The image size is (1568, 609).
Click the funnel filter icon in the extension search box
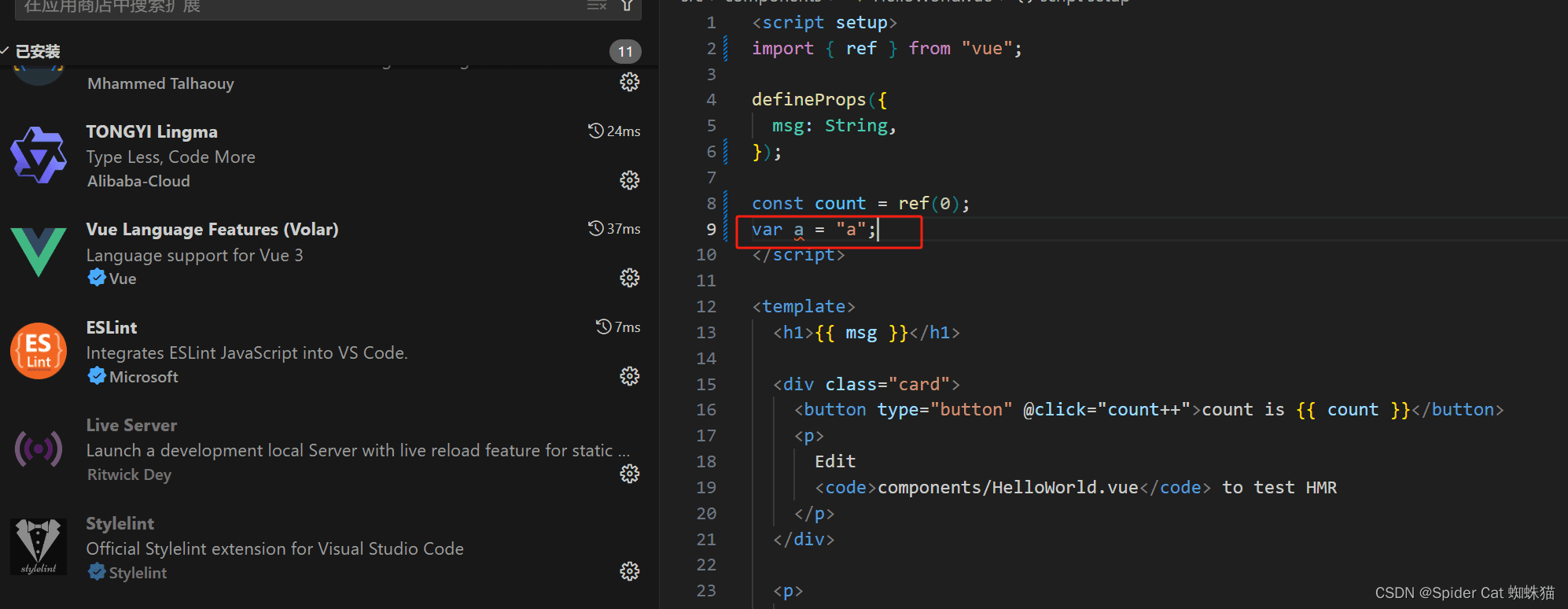[627, 6]
